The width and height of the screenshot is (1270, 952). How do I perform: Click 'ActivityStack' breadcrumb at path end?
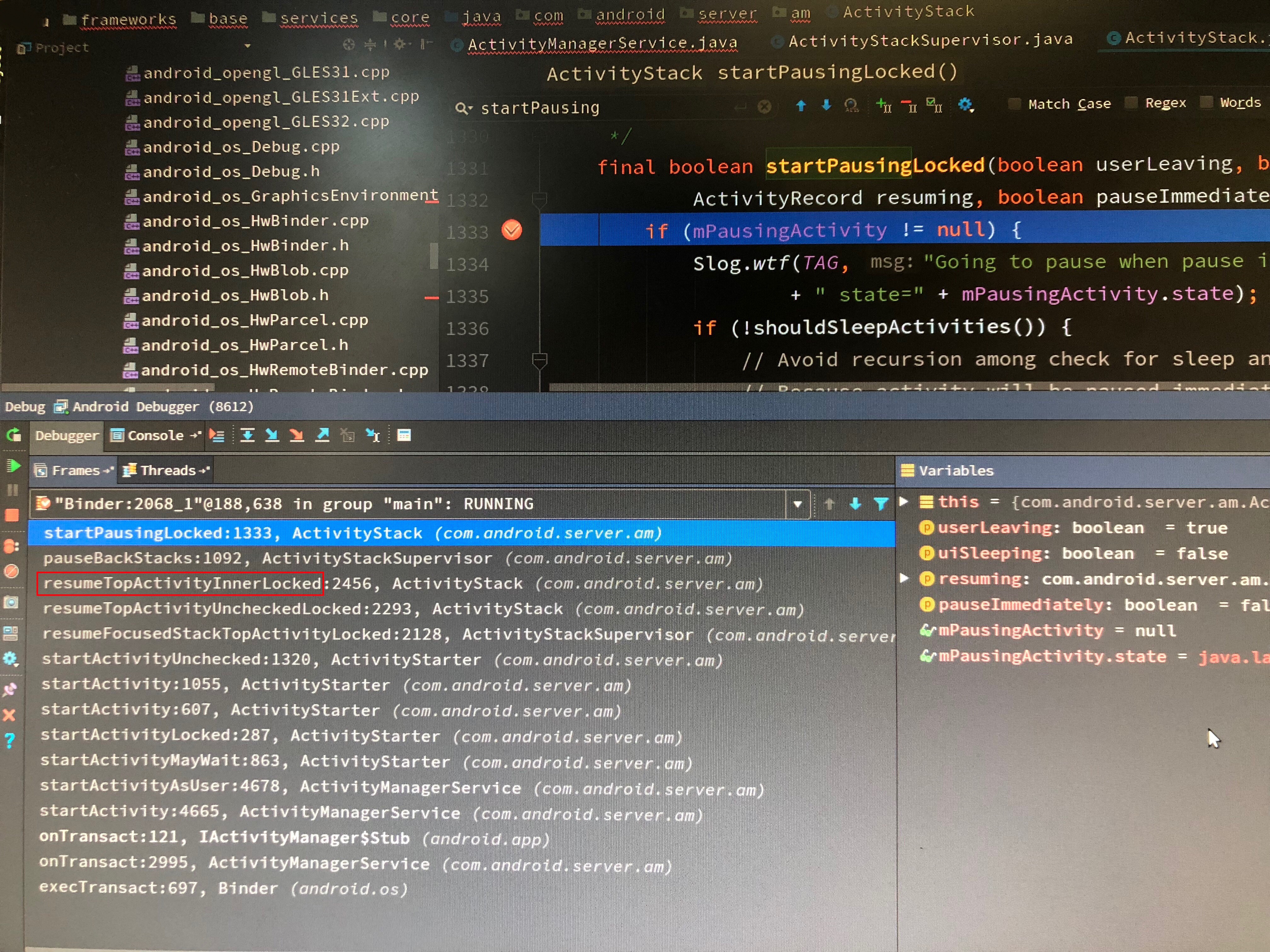click(x=909, y=11)
